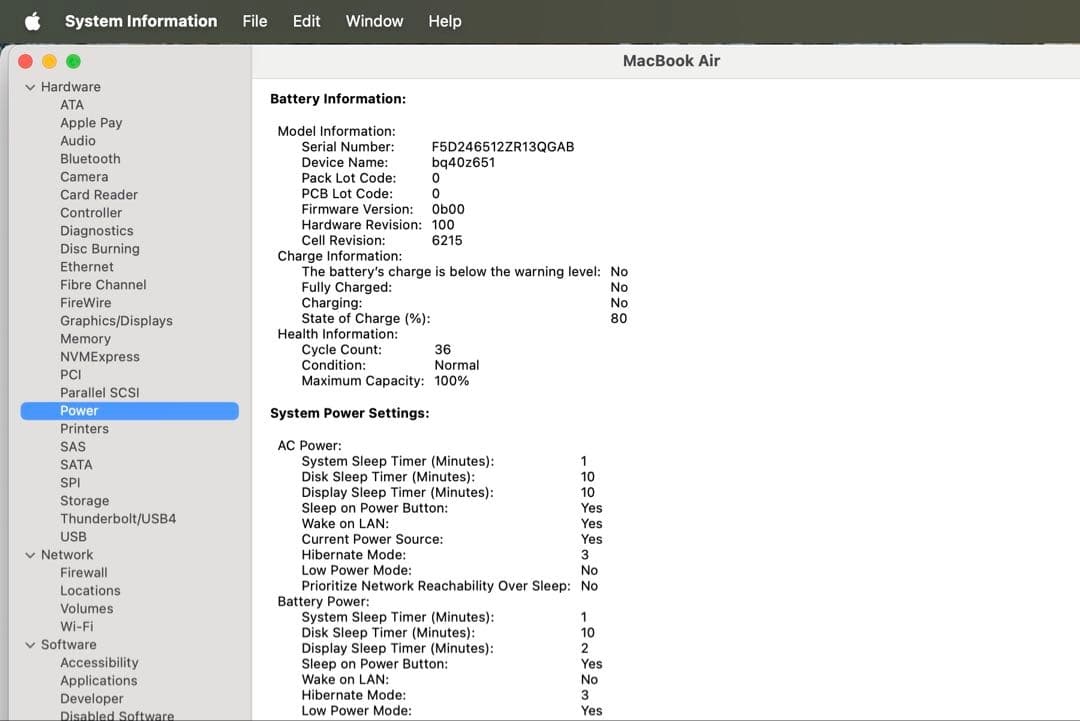View Applications under Software
The height and width of the screenshot is (721, 1080).
point(98,680)
